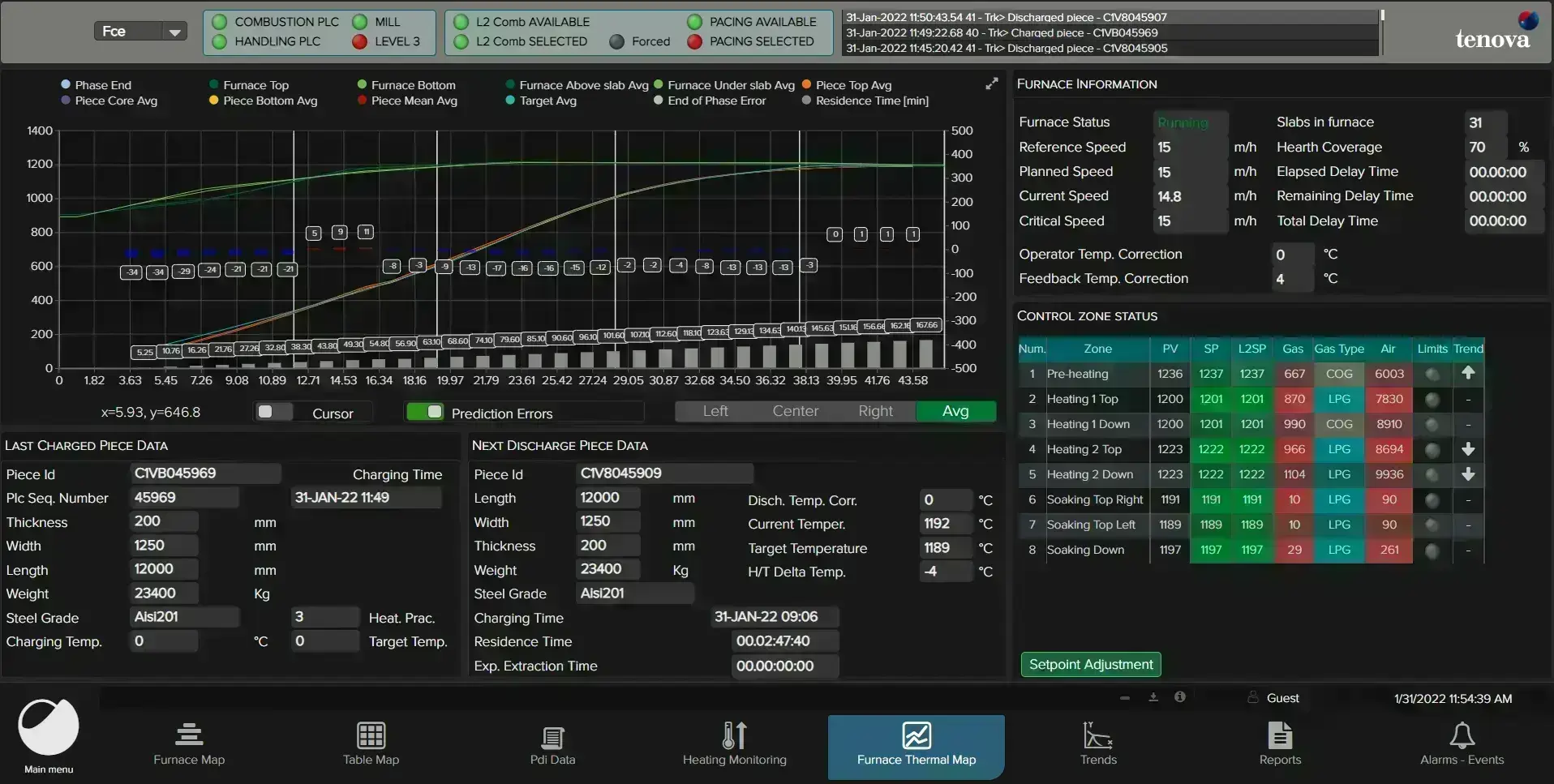Click the dash icon in the status bar
This screenshot has height=784, width=1554.
click(1125, 697)
